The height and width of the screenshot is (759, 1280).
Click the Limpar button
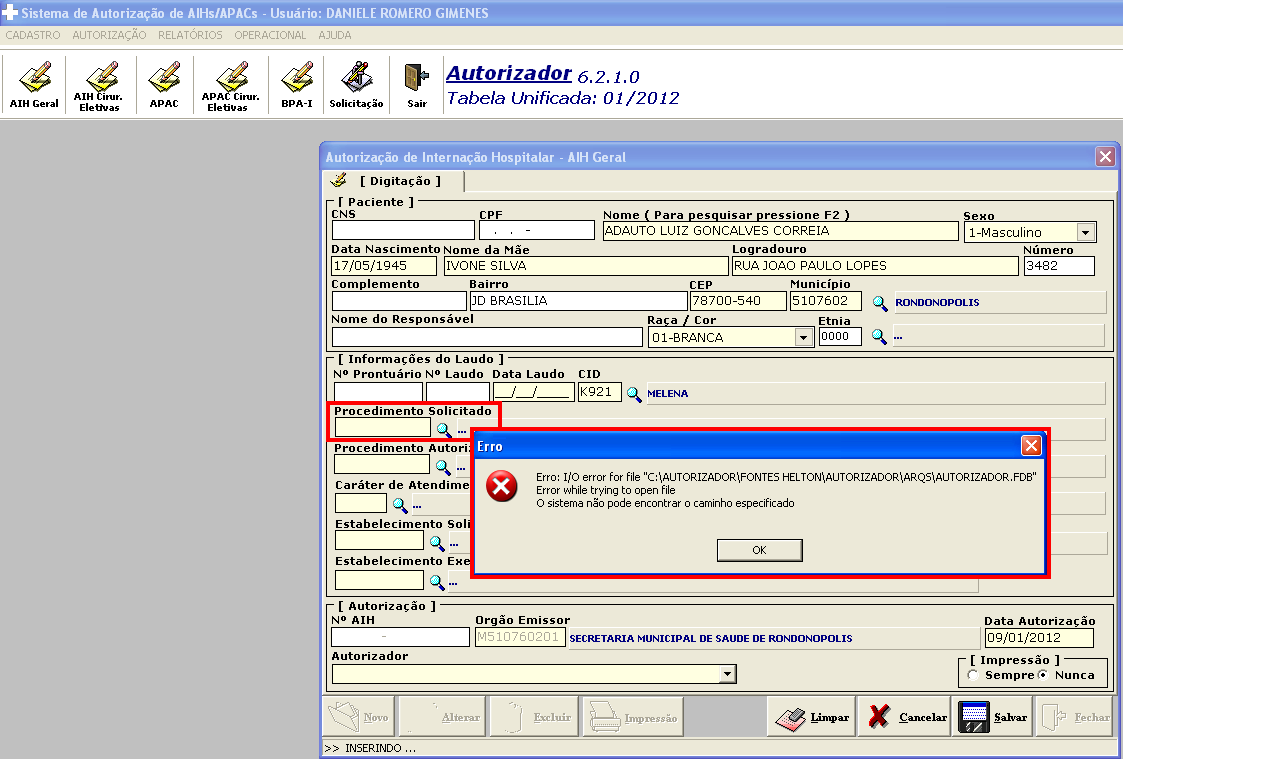pos(811,717)
